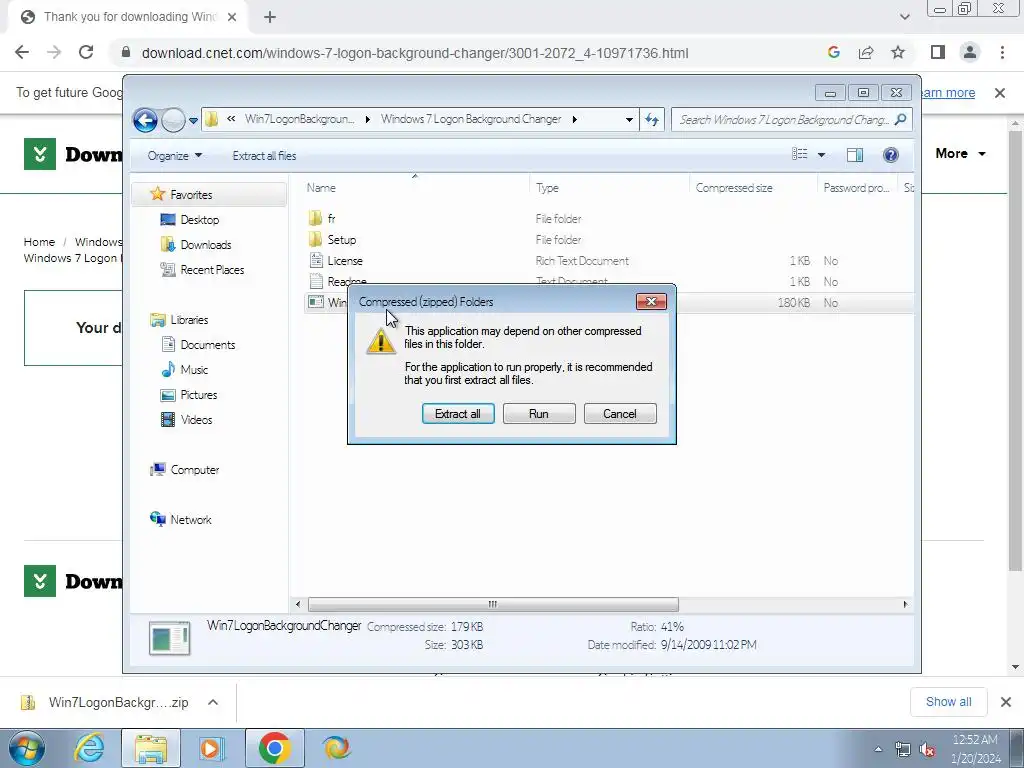Select the fr folder

click(331, 219)
